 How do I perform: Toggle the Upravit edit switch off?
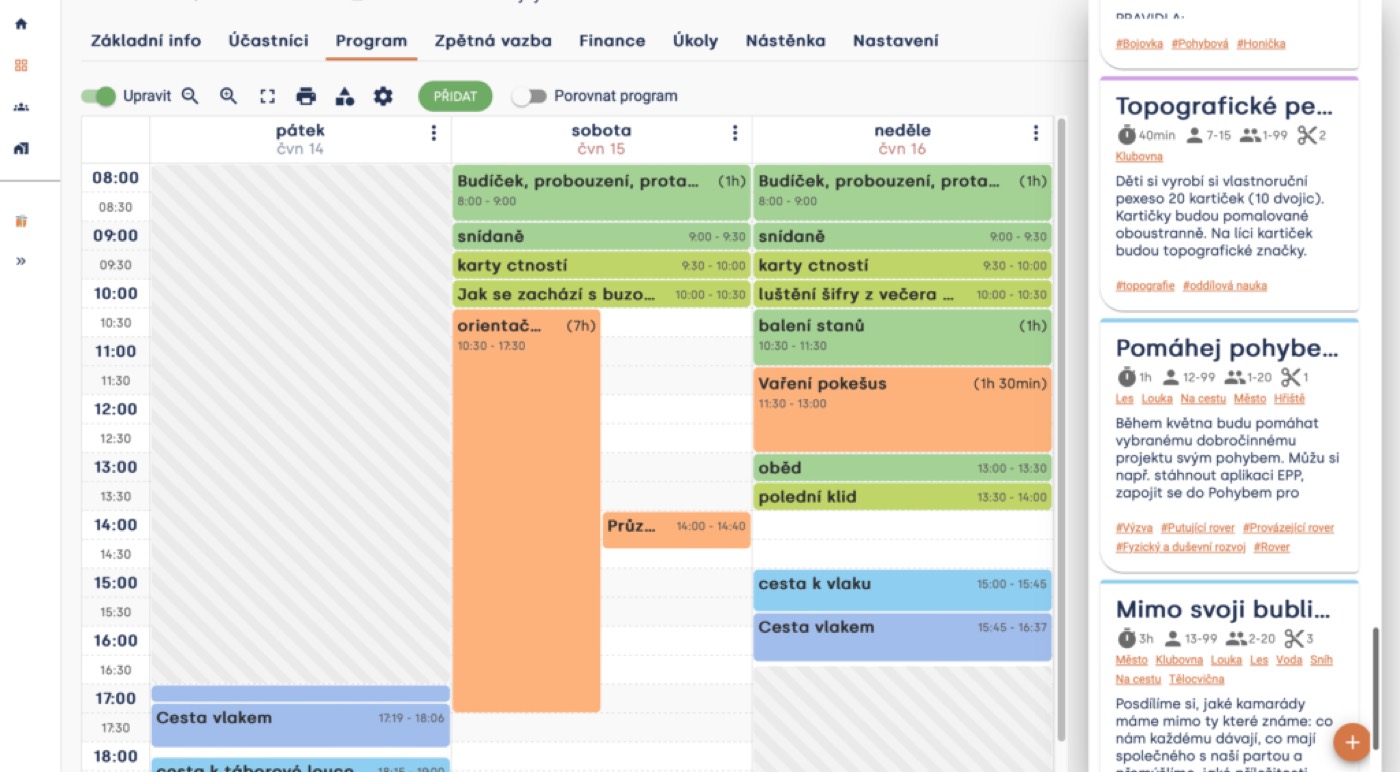tap(98, 96)
